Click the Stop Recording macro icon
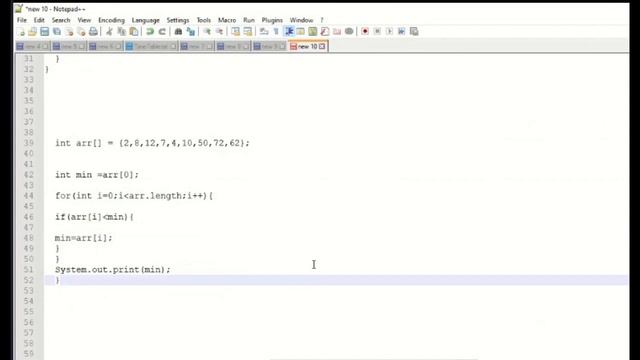The width and height of the screenshot is (640, 360). point(377,31)
